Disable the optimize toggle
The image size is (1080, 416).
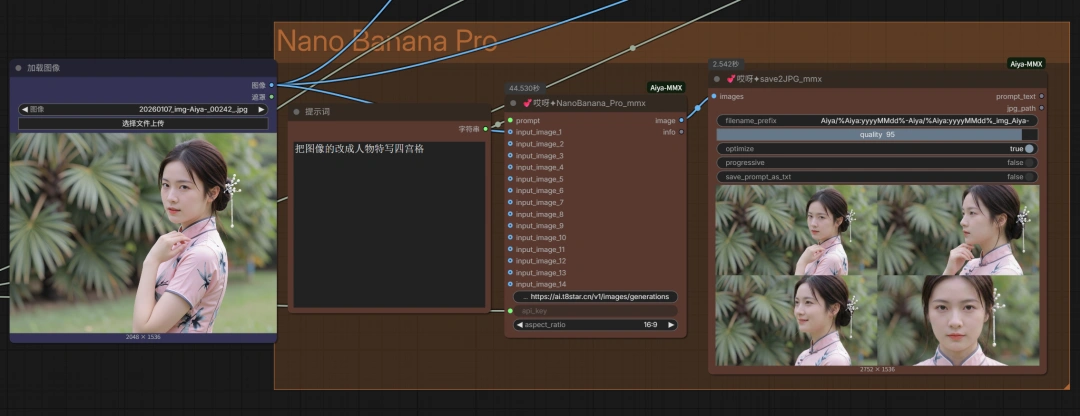click(1029, 149)
